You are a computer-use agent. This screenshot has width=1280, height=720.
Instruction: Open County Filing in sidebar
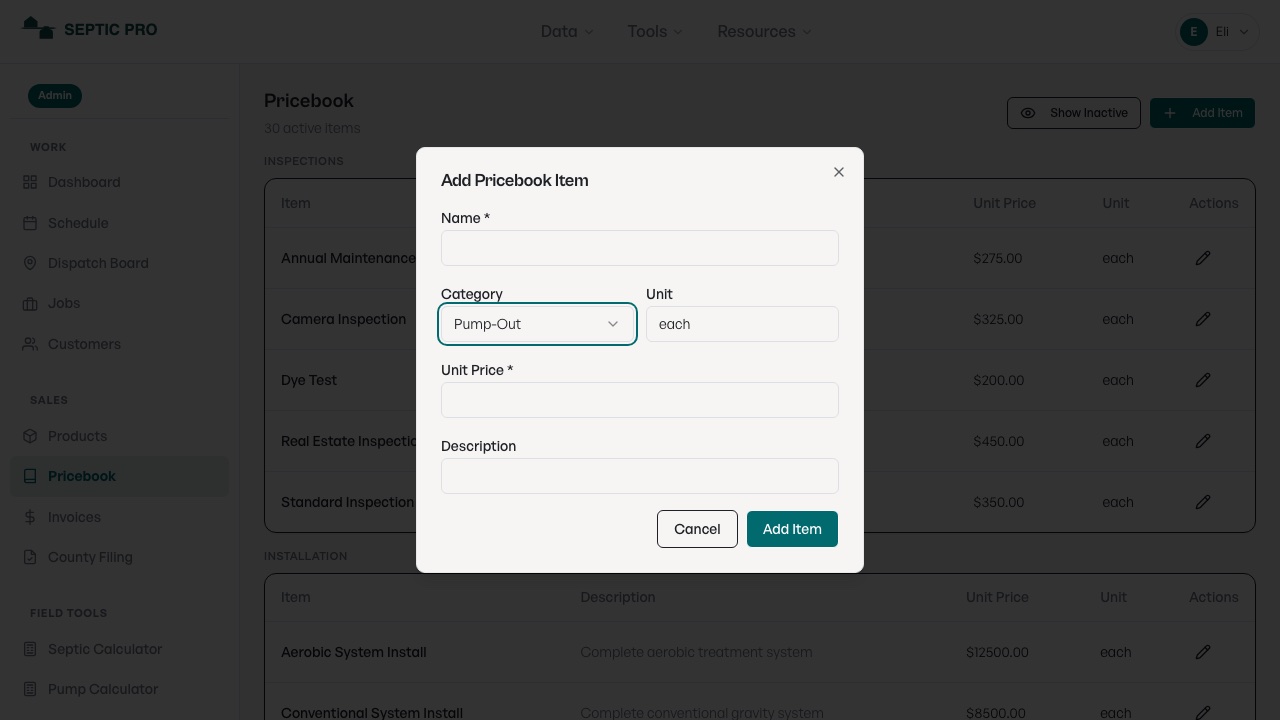coord(119,557)
